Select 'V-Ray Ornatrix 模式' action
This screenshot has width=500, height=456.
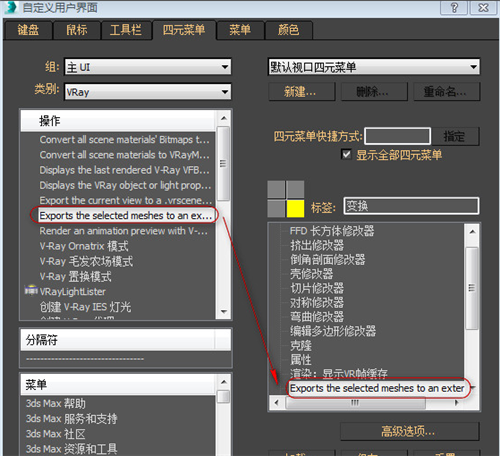point(84,246)
